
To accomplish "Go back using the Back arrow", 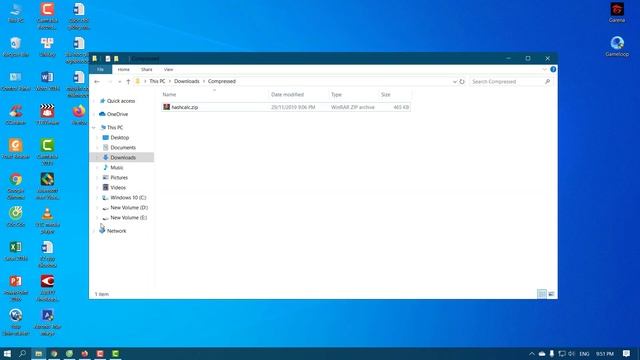I will pos(97,82).
